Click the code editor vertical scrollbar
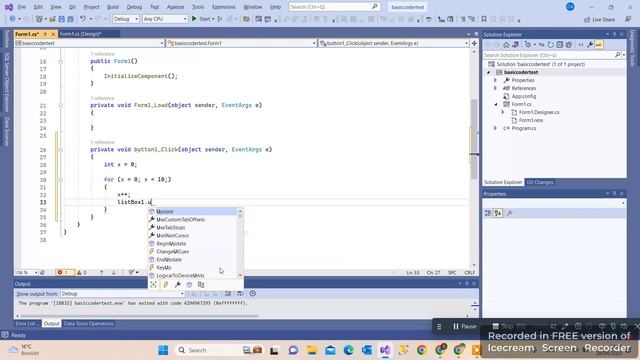The image size is (640, 360). coord(474,139)
